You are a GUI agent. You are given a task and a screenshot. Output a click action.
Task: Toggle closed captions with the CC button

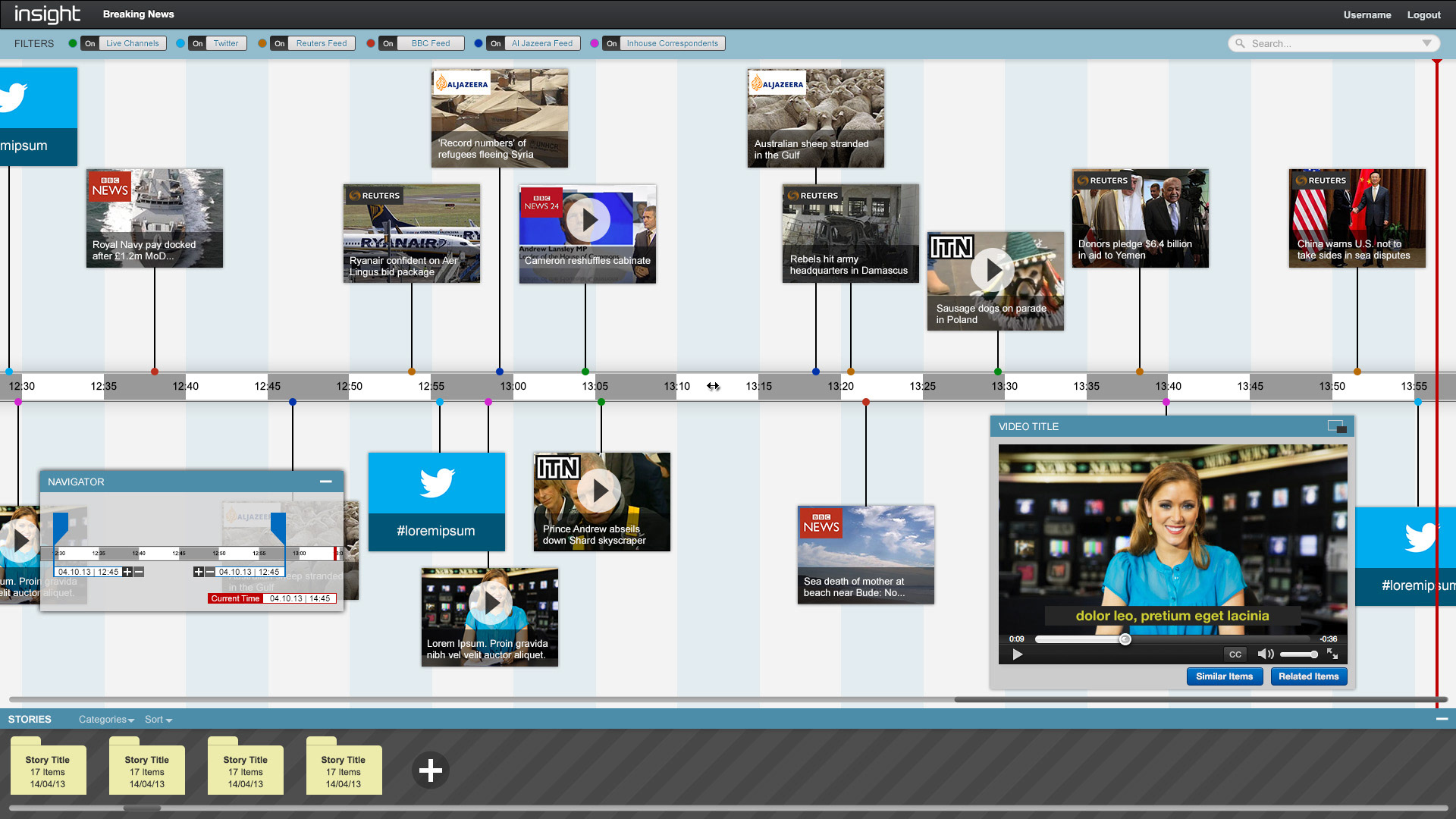point(1235,654)
